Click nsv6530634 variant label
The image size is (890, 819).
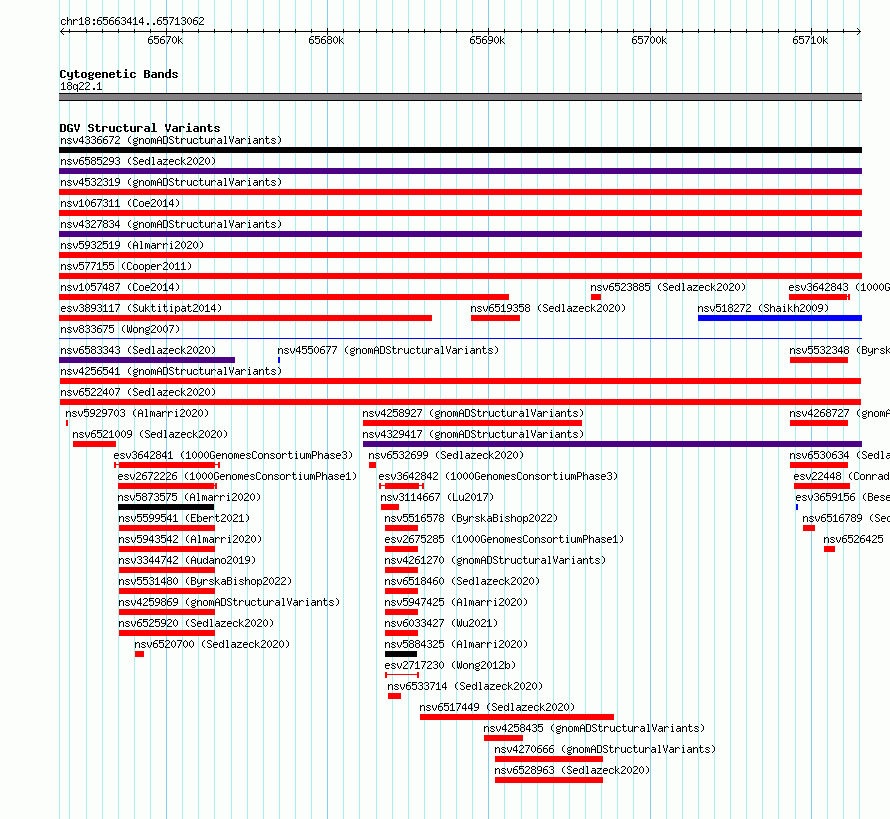coord(839,455)
